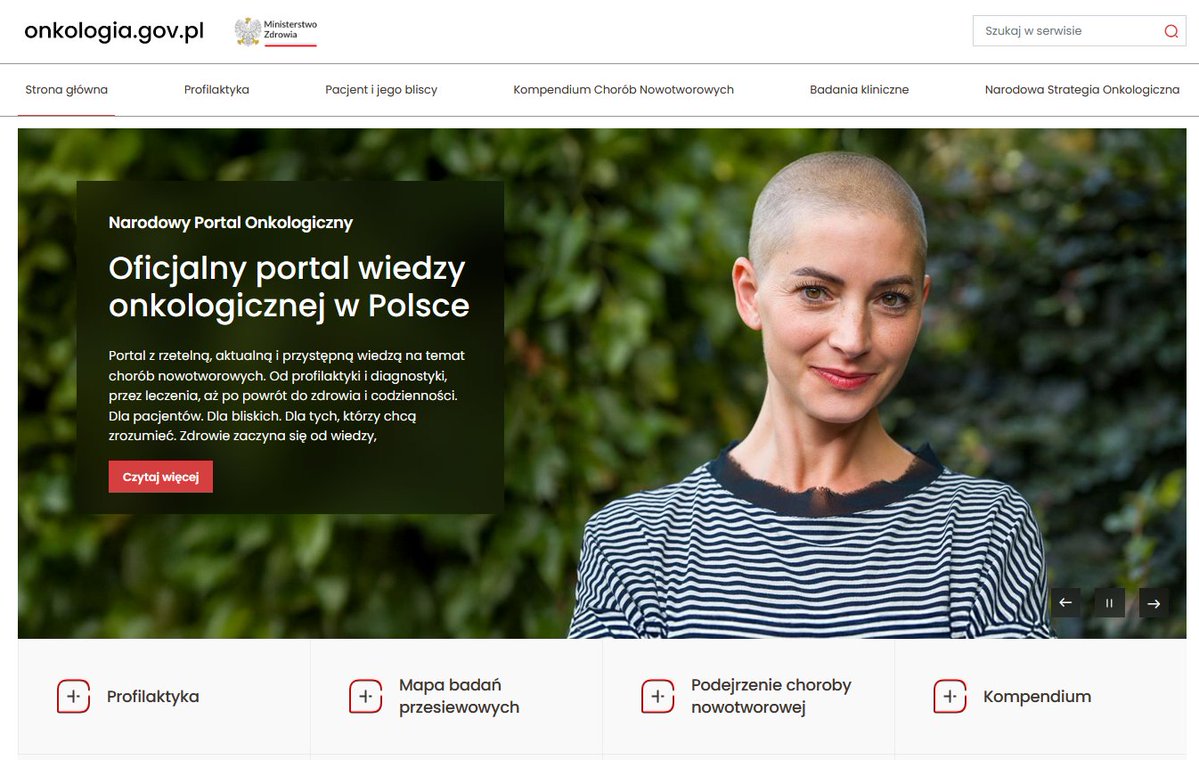1199x760 pixels.
Task: Select the Strona główna menu item
Action: [x=67, y=89]
